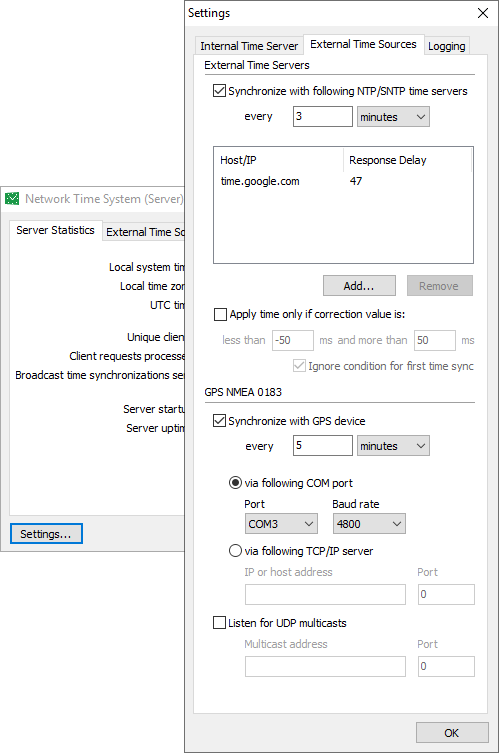Close the Settings dialog window
499x753 pixels.
click(483, 13)
